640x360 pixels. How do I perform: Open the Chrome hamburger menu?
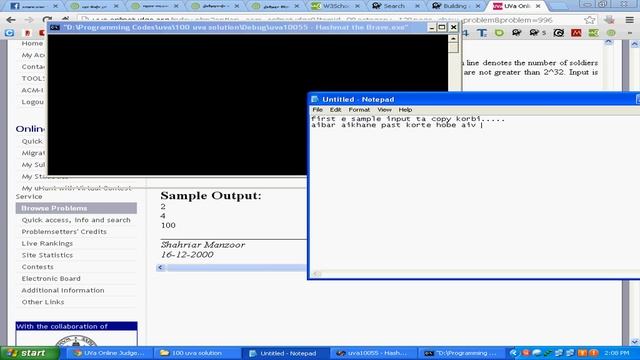pos(630,20)
